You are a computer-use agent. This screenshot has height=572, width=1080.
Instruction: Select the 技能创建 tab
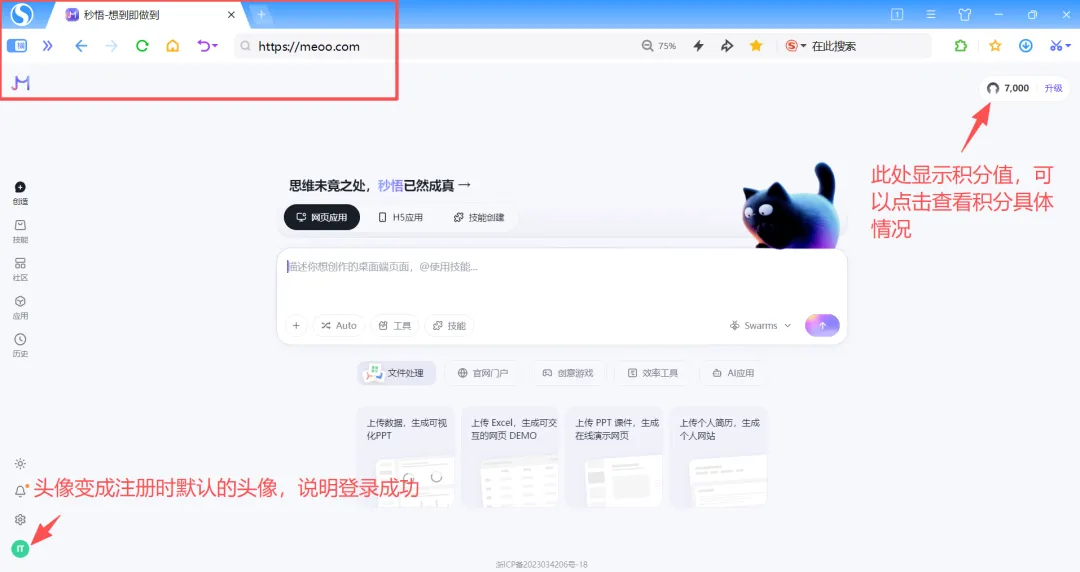tap(479, 217)
